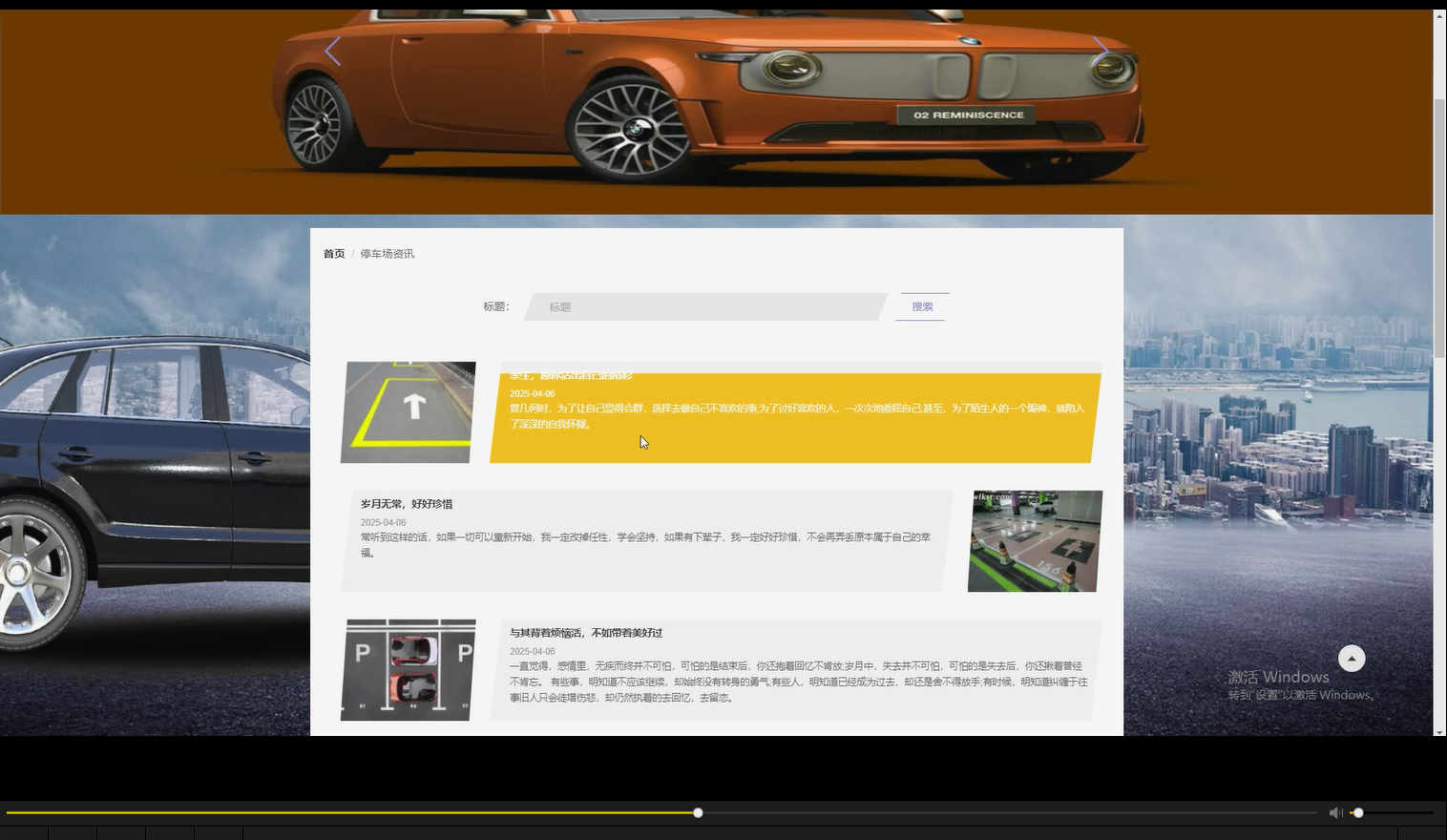
Task: Click the page vertical scrollbar thumb
Action: pos(1439,226)
